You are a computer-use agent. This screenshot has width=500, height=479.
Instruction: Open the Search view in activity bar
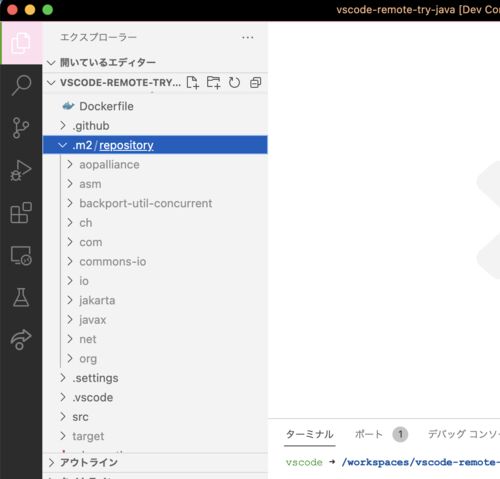[21, 85]
